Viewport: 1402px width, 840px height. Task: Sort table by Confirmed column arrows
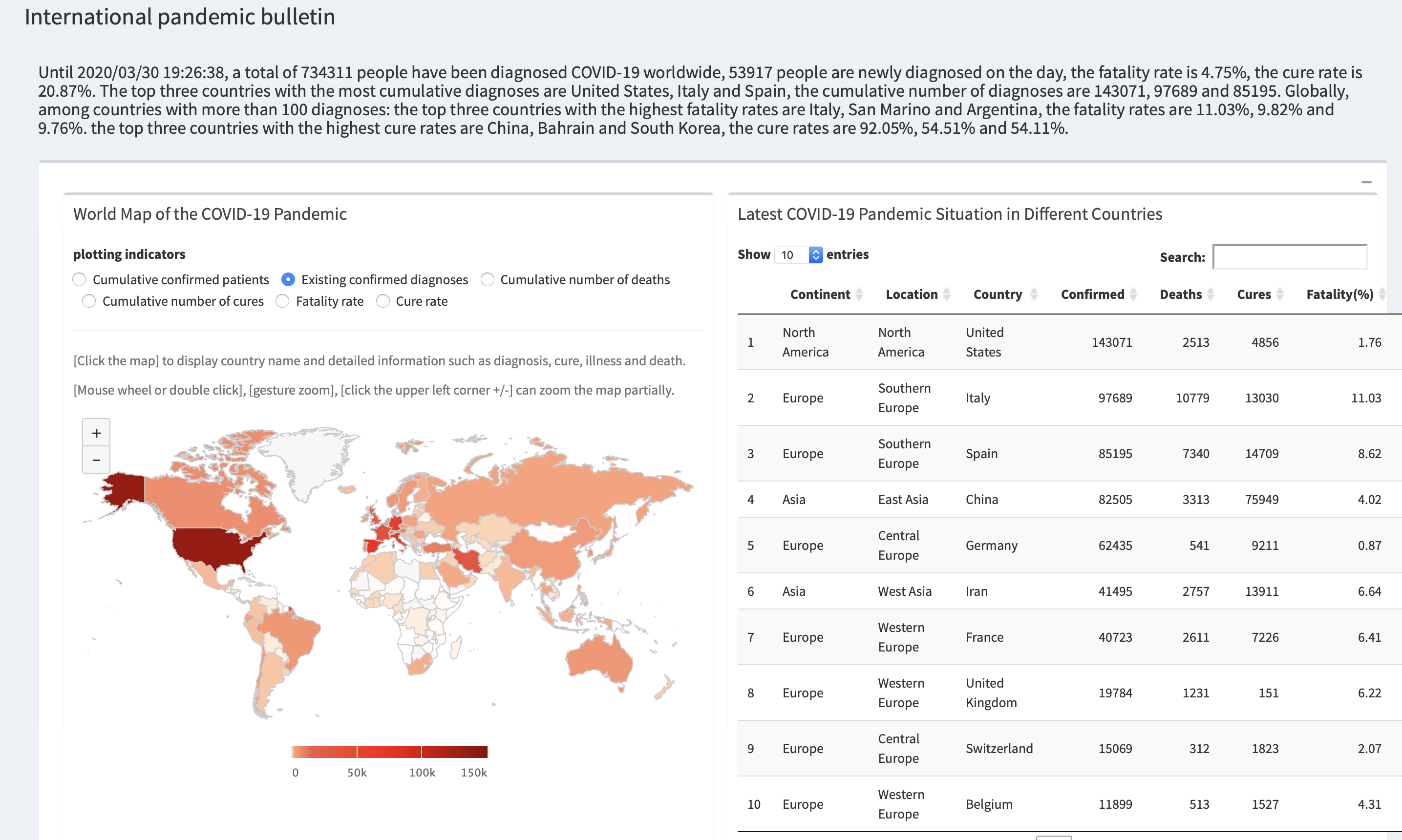point(1133,294)
